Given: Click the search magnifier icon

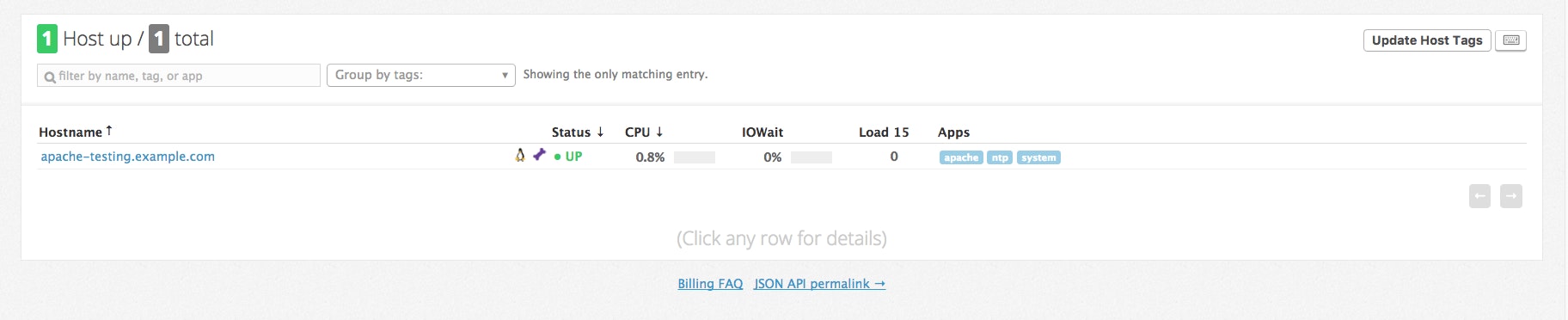Looking at the screenshot, I should click(50, 77).
